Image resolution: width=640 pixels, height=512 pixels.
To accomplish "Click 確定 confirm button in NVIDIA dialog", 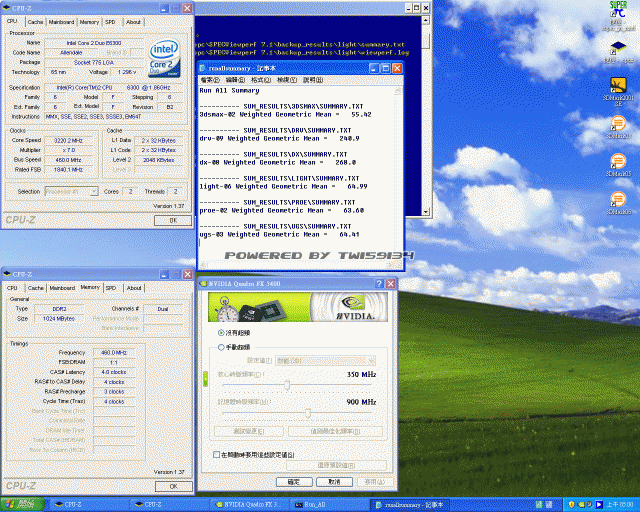I will [294, 482].
